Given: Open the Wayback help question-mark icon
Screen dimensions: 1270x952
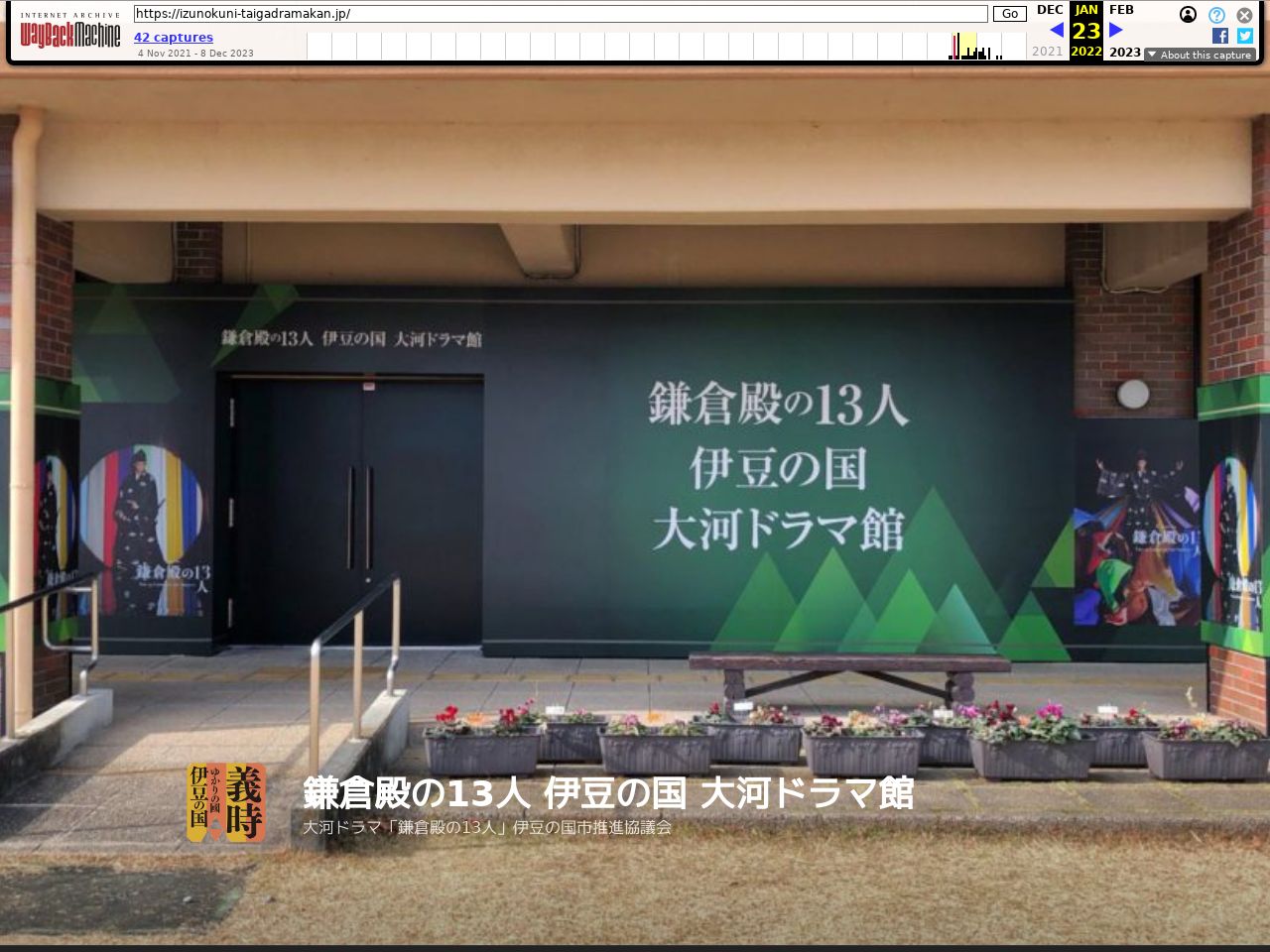Looking at the screenshot, I should [1216, 15].
